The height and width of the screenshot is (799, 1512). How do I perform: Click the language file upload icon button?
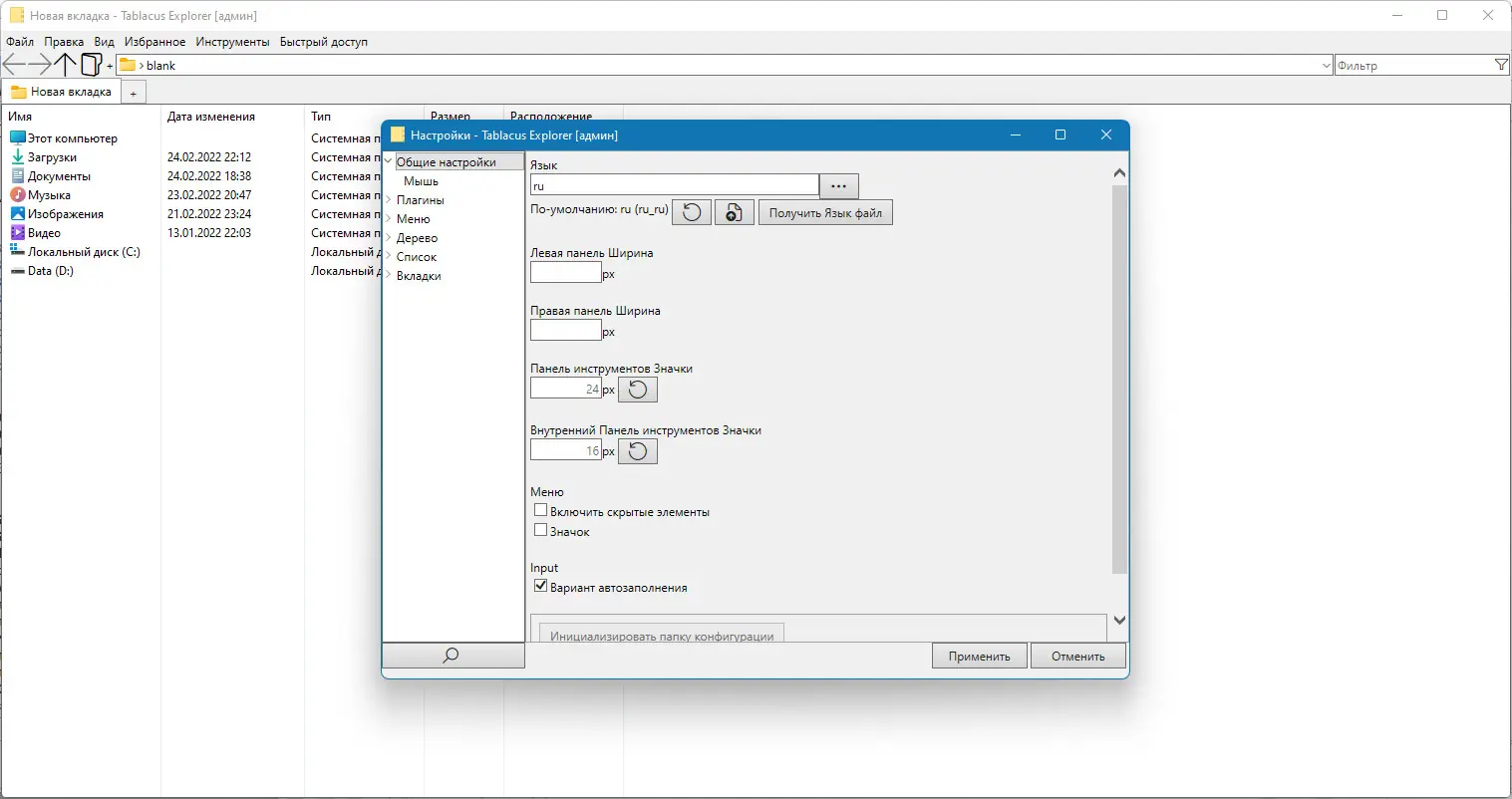pos(734,213)
